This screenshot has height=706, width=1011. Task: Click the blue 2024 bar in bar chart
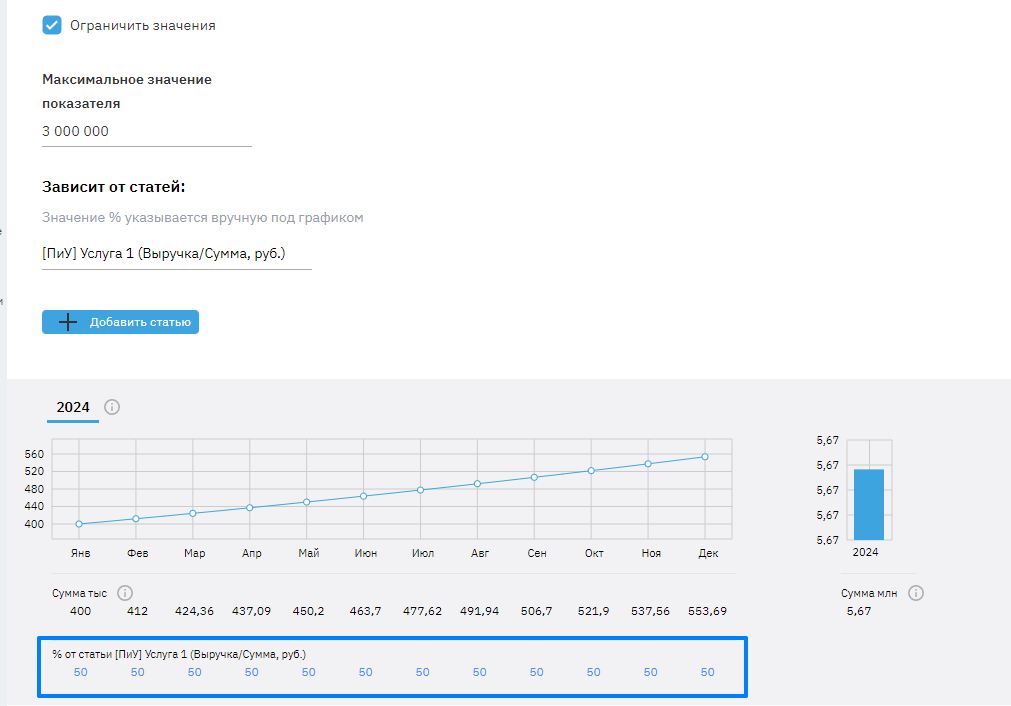[x=868, y=504]
